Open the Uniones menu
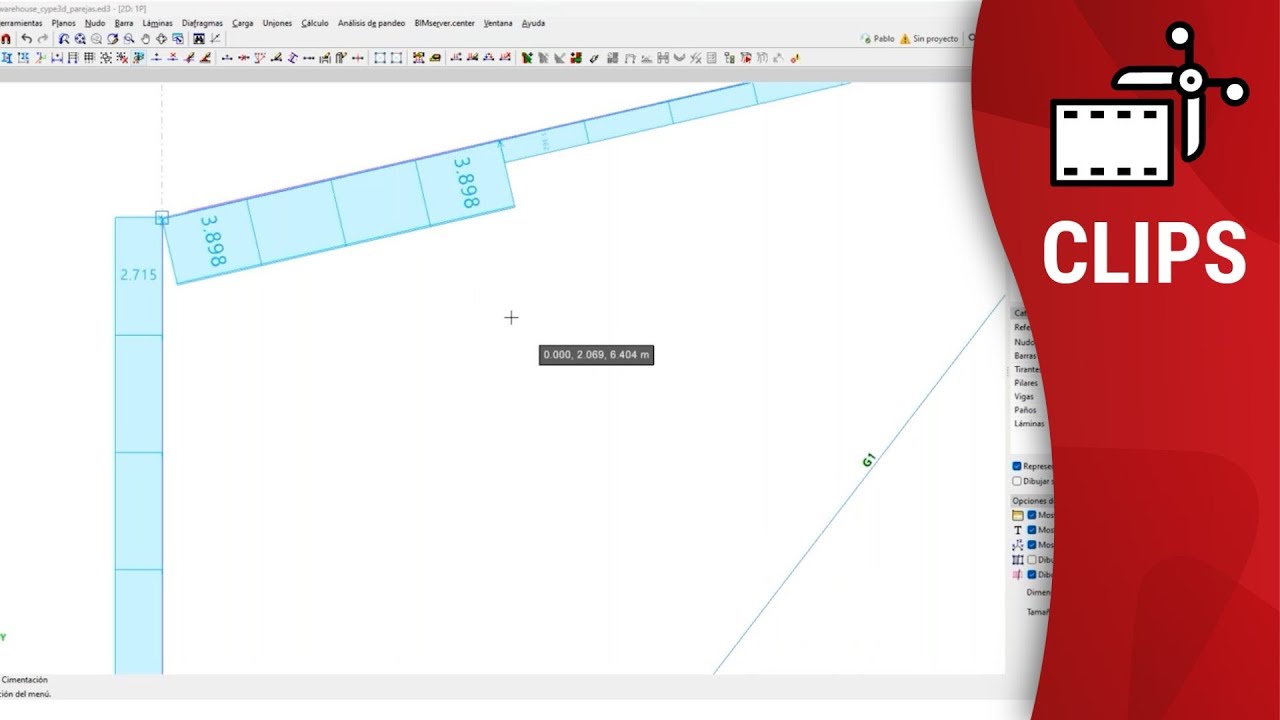 click(x=277, y=23)
